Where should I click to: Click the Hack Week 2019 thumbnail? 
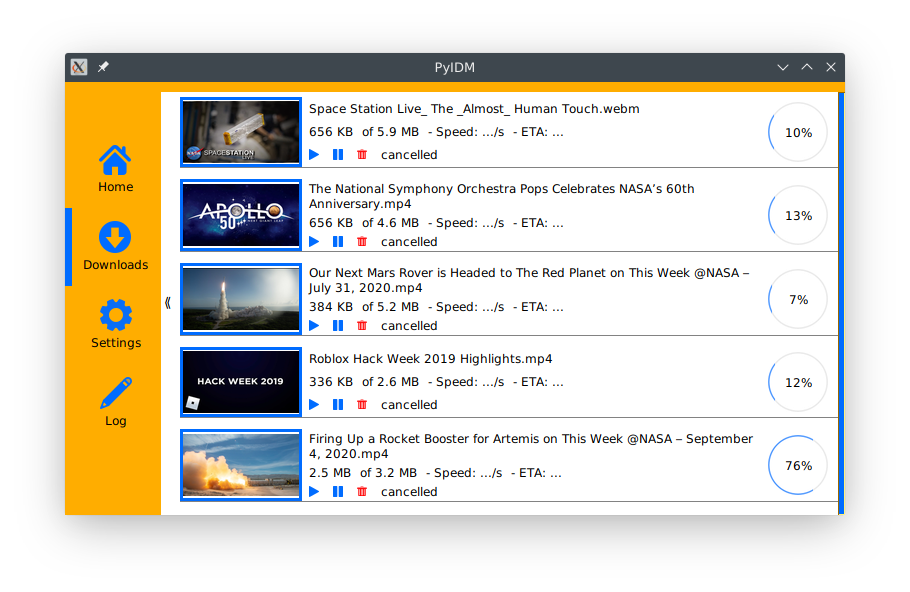click(241, 382)
